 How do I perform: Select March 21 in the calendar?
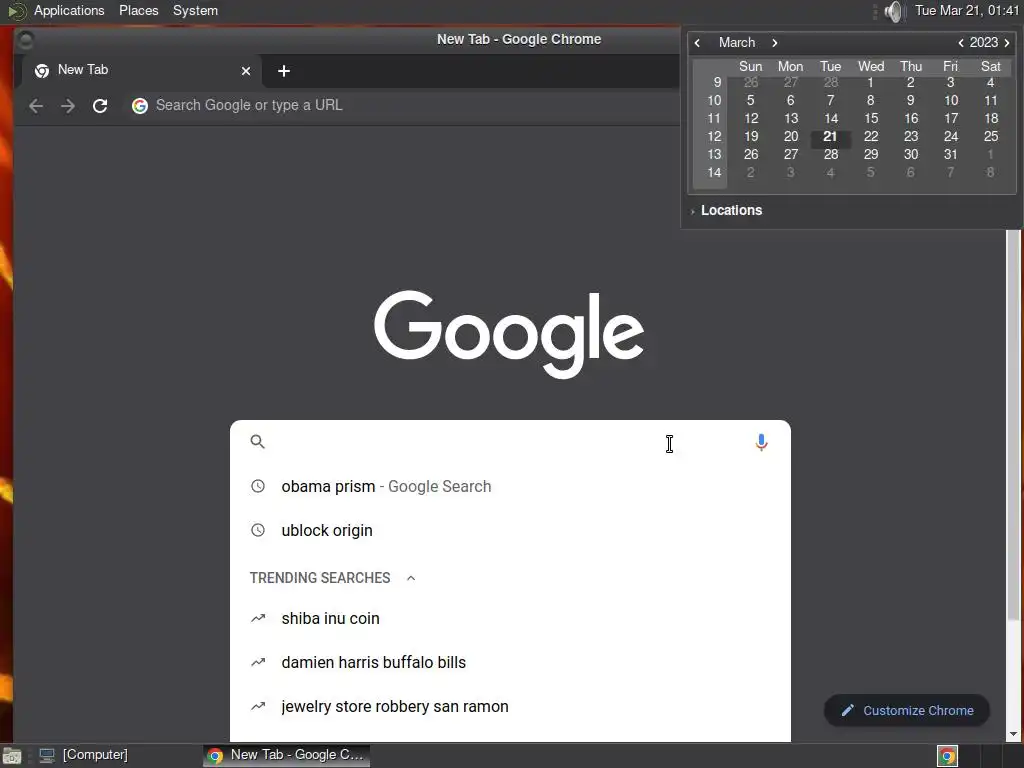point(830,136)
